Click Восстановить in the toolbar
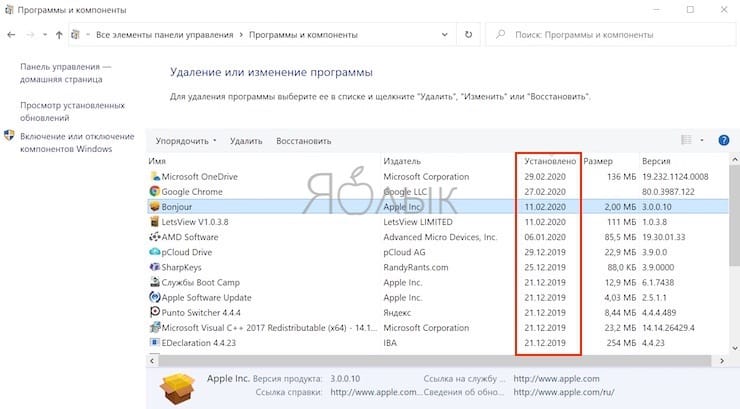This screenshot has height=409, width=740. 303,141
